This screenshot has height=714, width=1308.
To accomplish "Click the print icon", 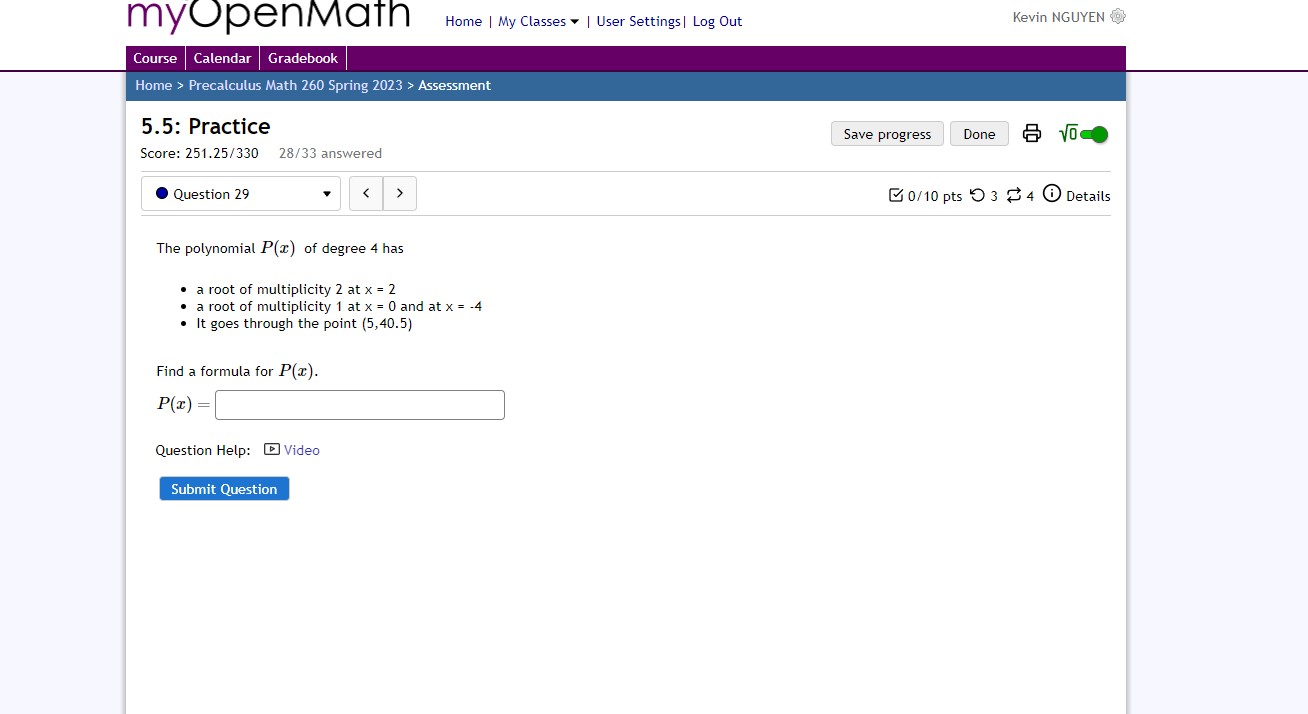I will [1031, 133].
